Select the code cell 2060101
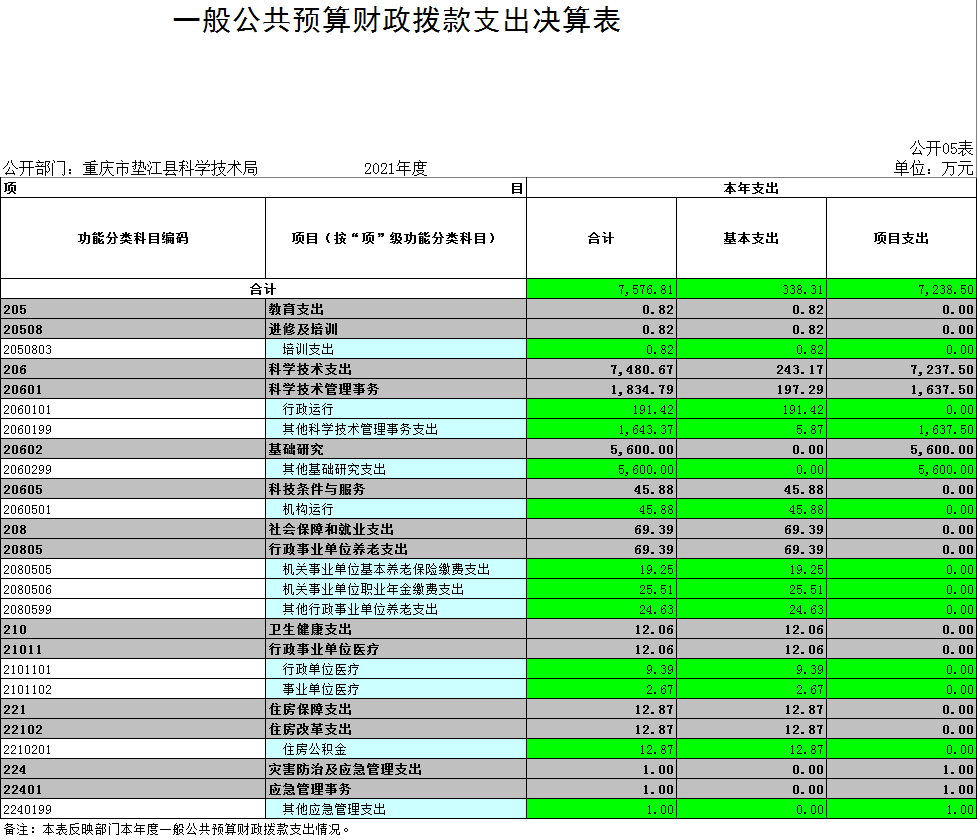Screen dimensions: 979x840 pos(133,409)
